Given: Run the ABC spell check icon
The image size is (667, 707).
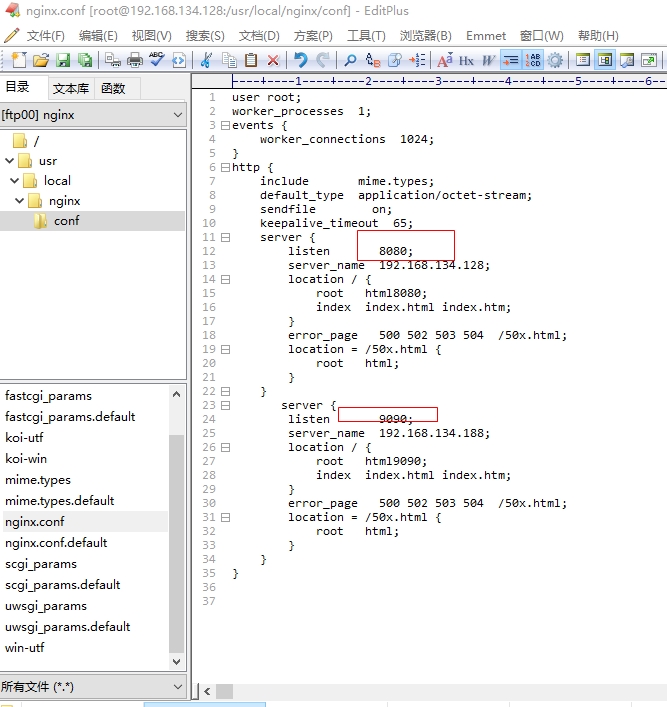Looking at the screenshot, I should [x=156, y=60].
